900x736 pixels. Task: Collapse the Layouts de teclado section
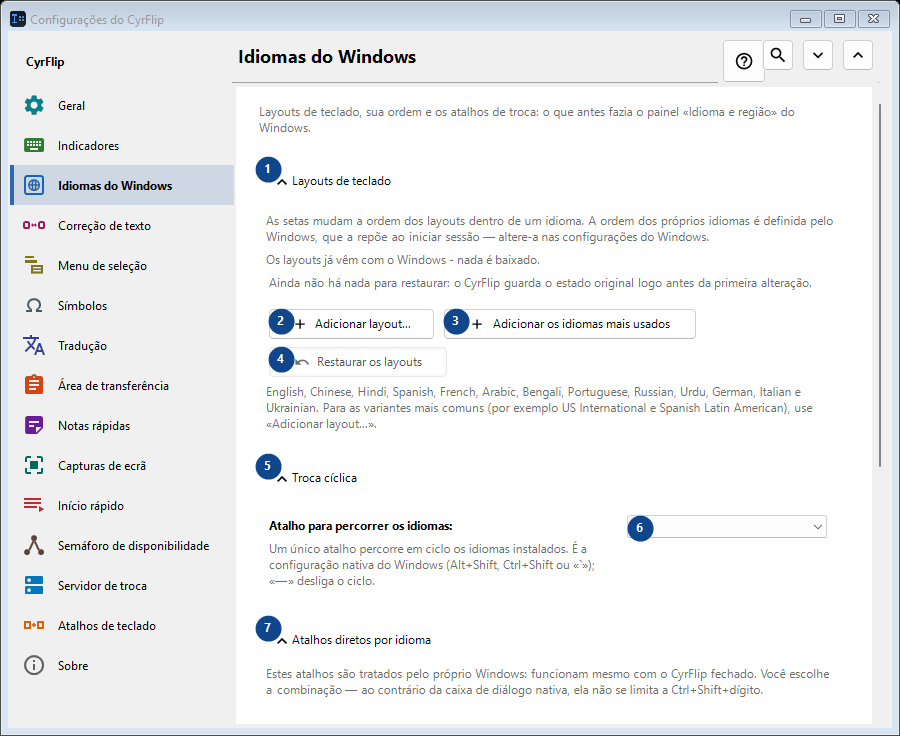(x=282, y=182)
